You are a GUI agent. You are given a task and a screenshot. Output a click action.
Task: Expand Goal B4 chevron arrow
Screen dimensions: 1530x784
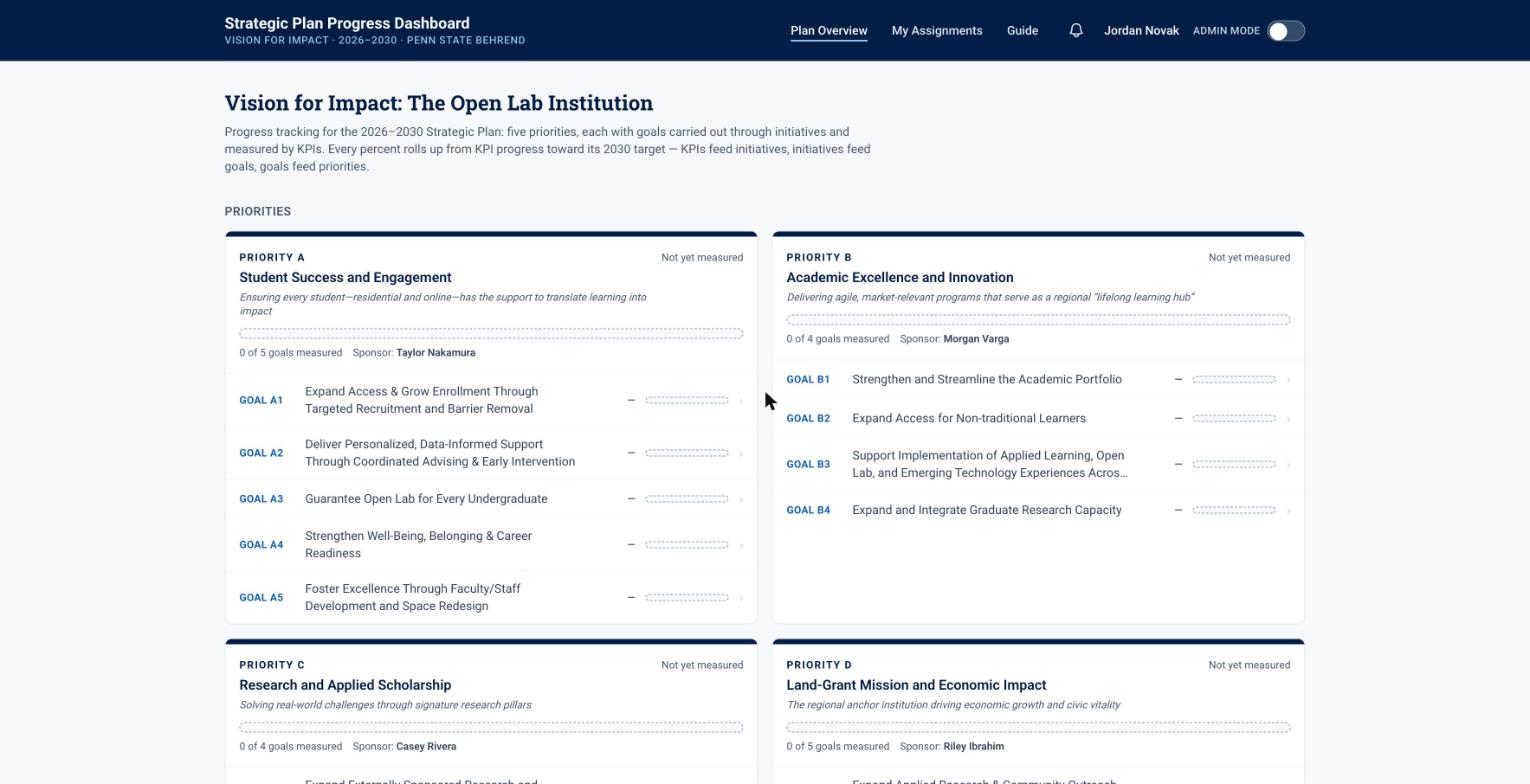1288,510
